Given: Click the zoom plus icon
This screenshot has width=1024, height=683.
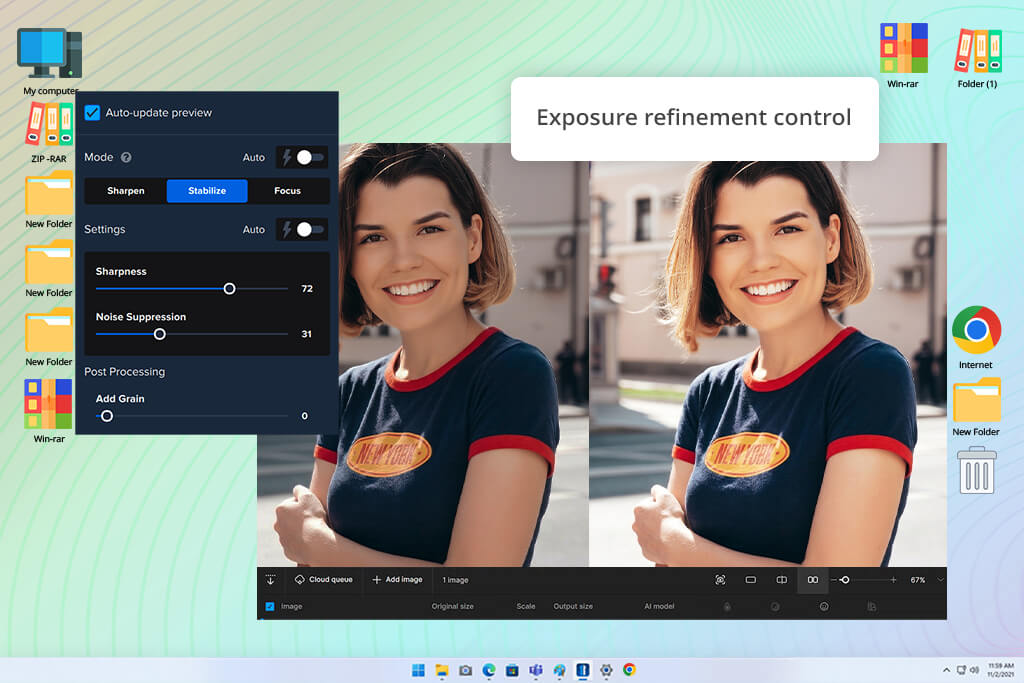Looking at the screenshot, I should 893,580.
